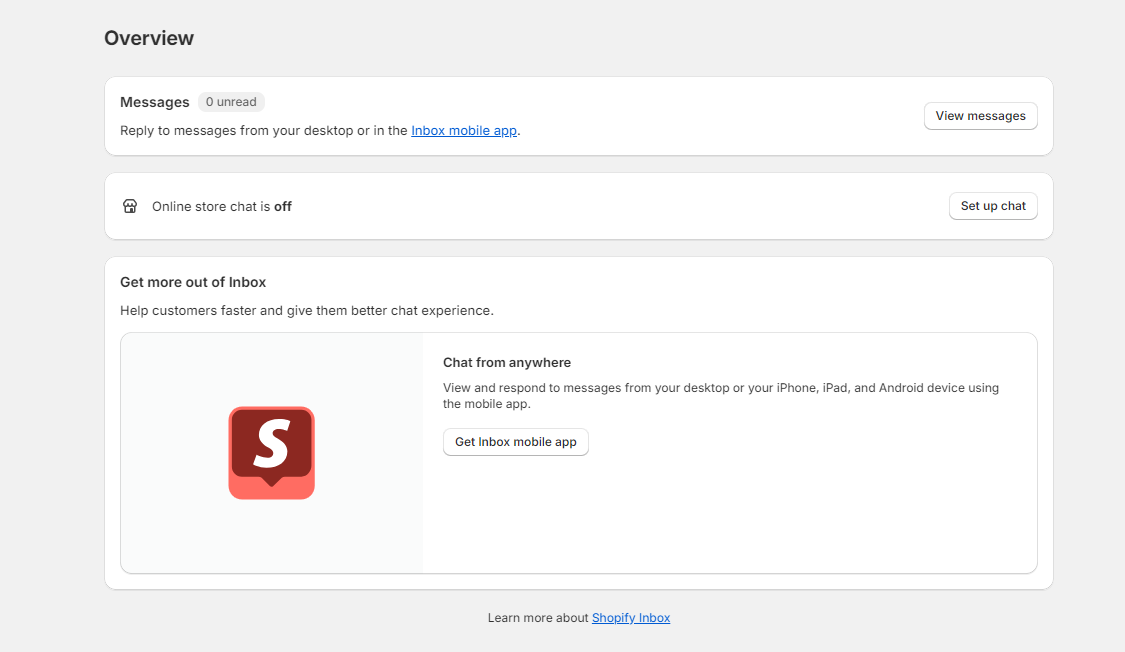
Task: Click the Inbox logo image above Get Inbox mobile app
Action: [x=271, y=452]
